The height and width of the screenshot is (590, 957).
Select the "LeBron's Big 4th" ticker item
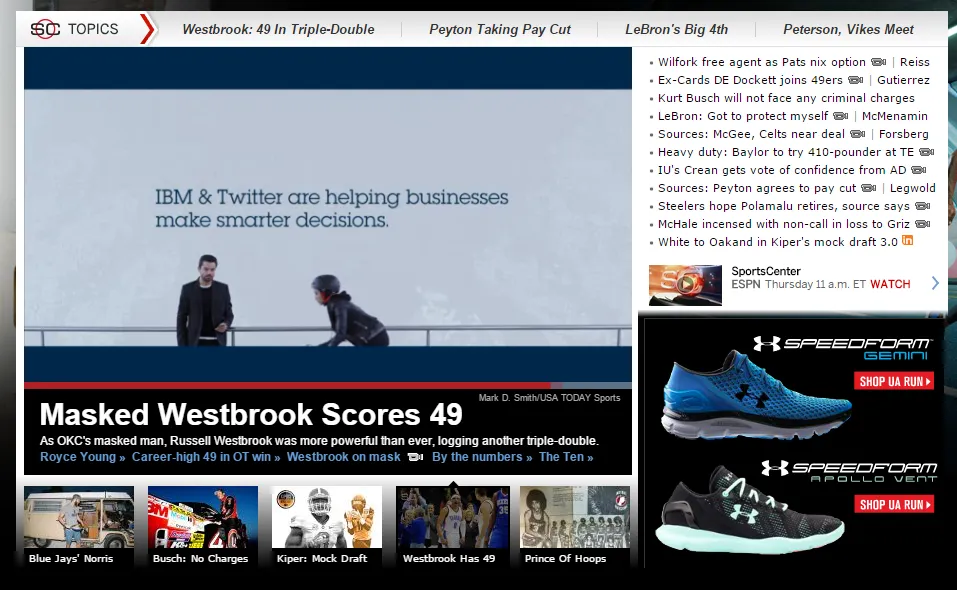[677, 30]
